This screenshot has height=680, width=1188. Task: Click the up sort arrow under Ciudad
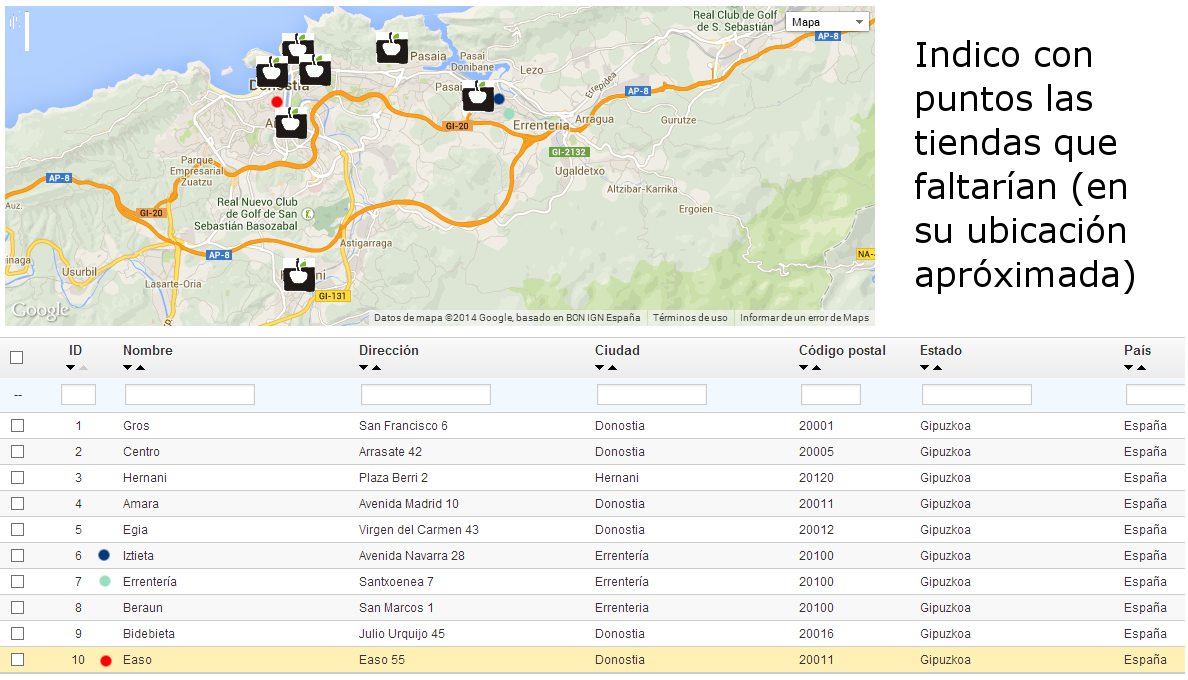[x=612, y=368]
